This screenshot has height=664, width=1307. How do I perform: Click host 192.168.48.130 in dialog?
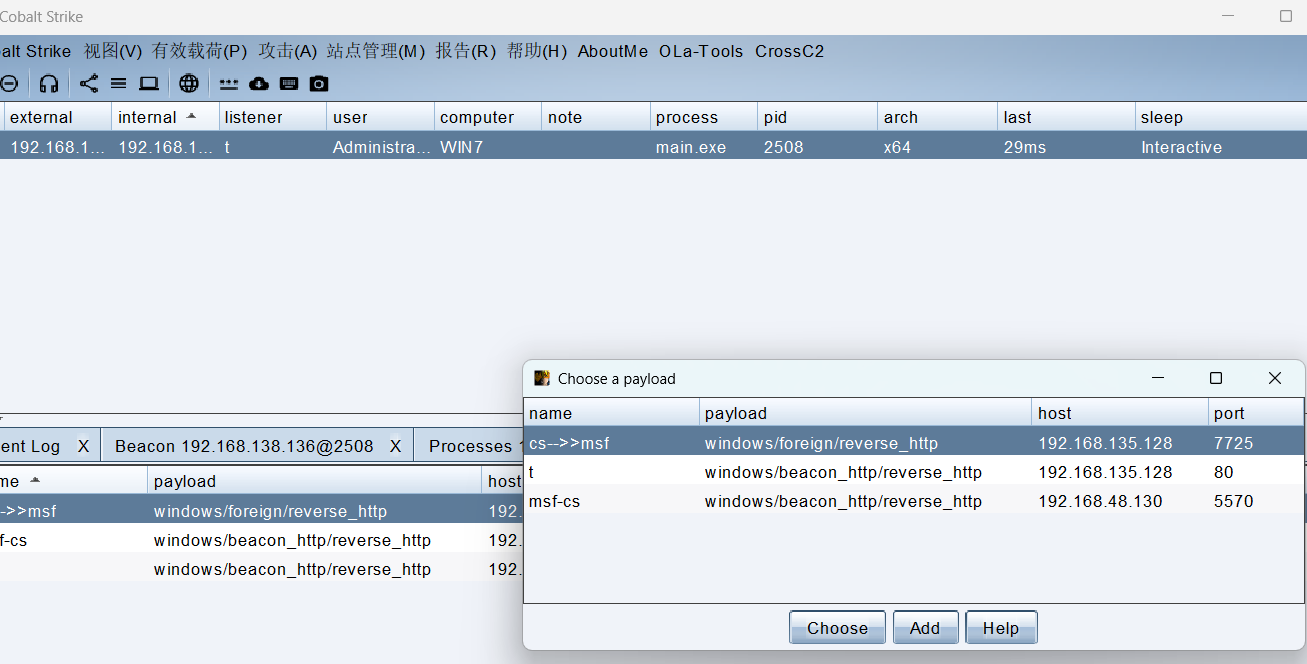click(1100, 501)
